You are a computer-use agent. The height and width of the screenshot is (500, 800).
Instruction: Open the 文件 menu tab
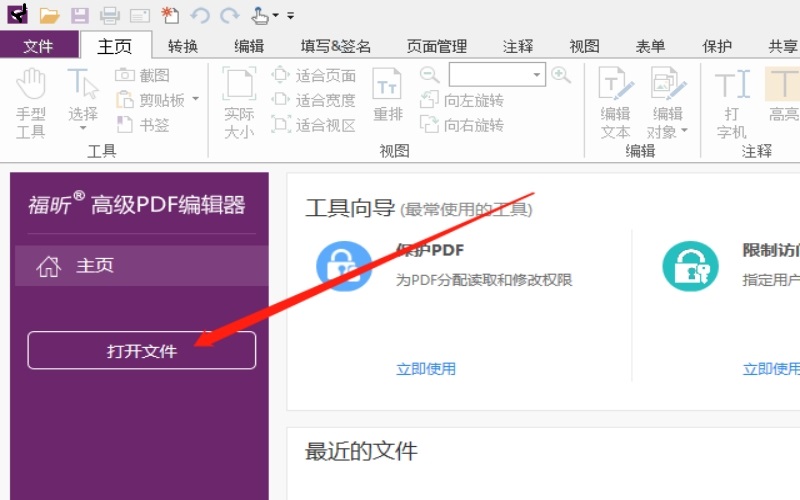(x=39, y=46)
